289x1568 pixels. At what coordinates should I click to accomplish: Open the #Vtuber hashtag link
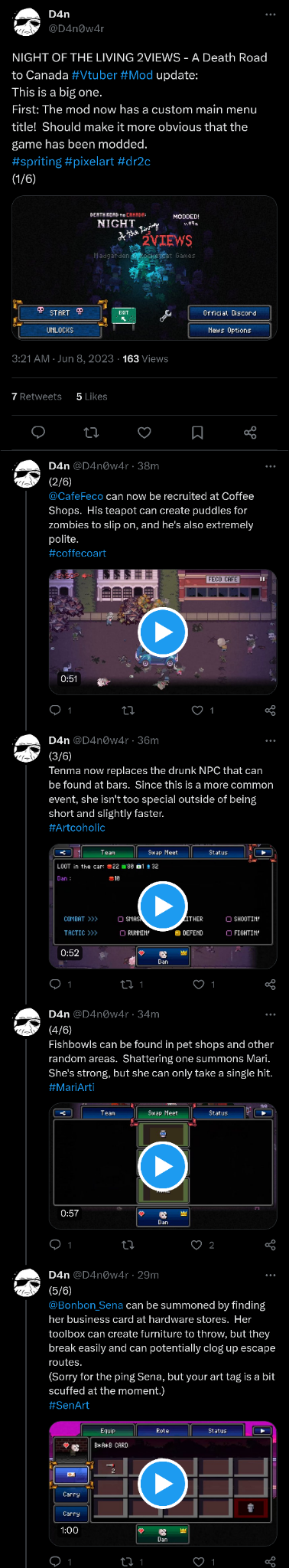[x=94, y=75]
